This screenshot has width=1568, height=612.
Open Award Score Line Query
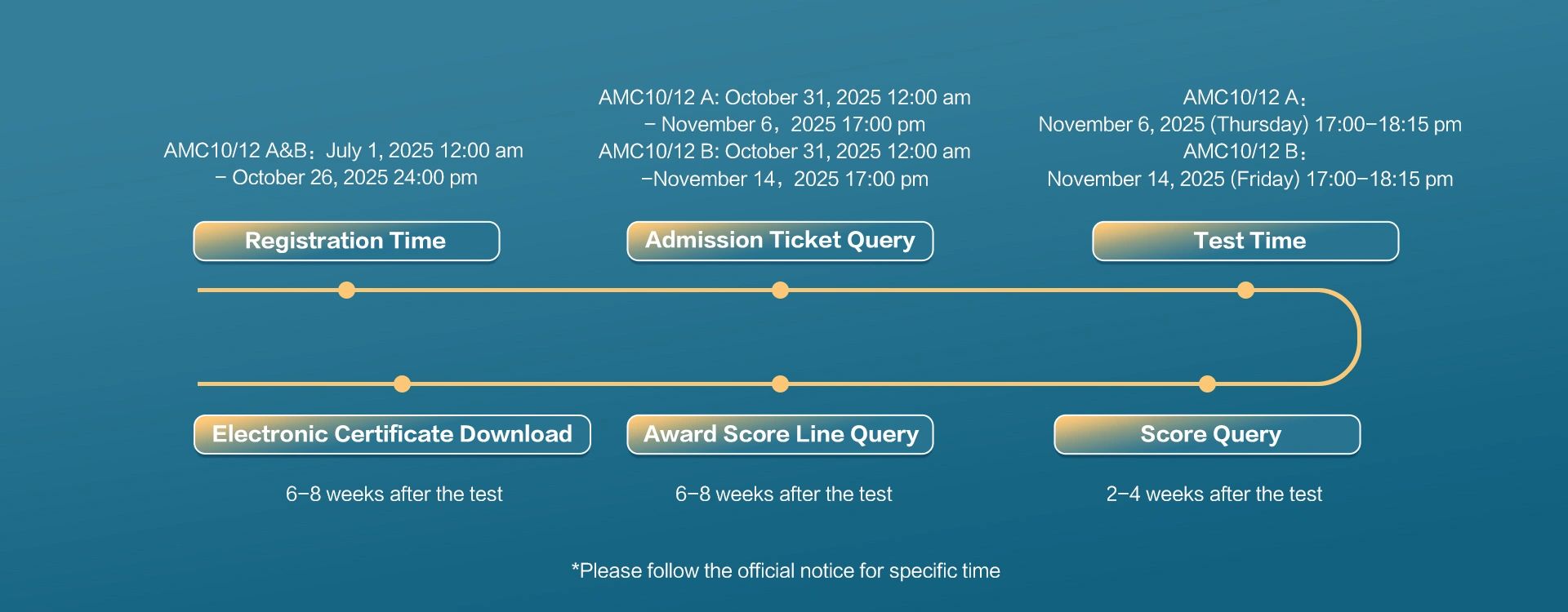tap(780, 435)
